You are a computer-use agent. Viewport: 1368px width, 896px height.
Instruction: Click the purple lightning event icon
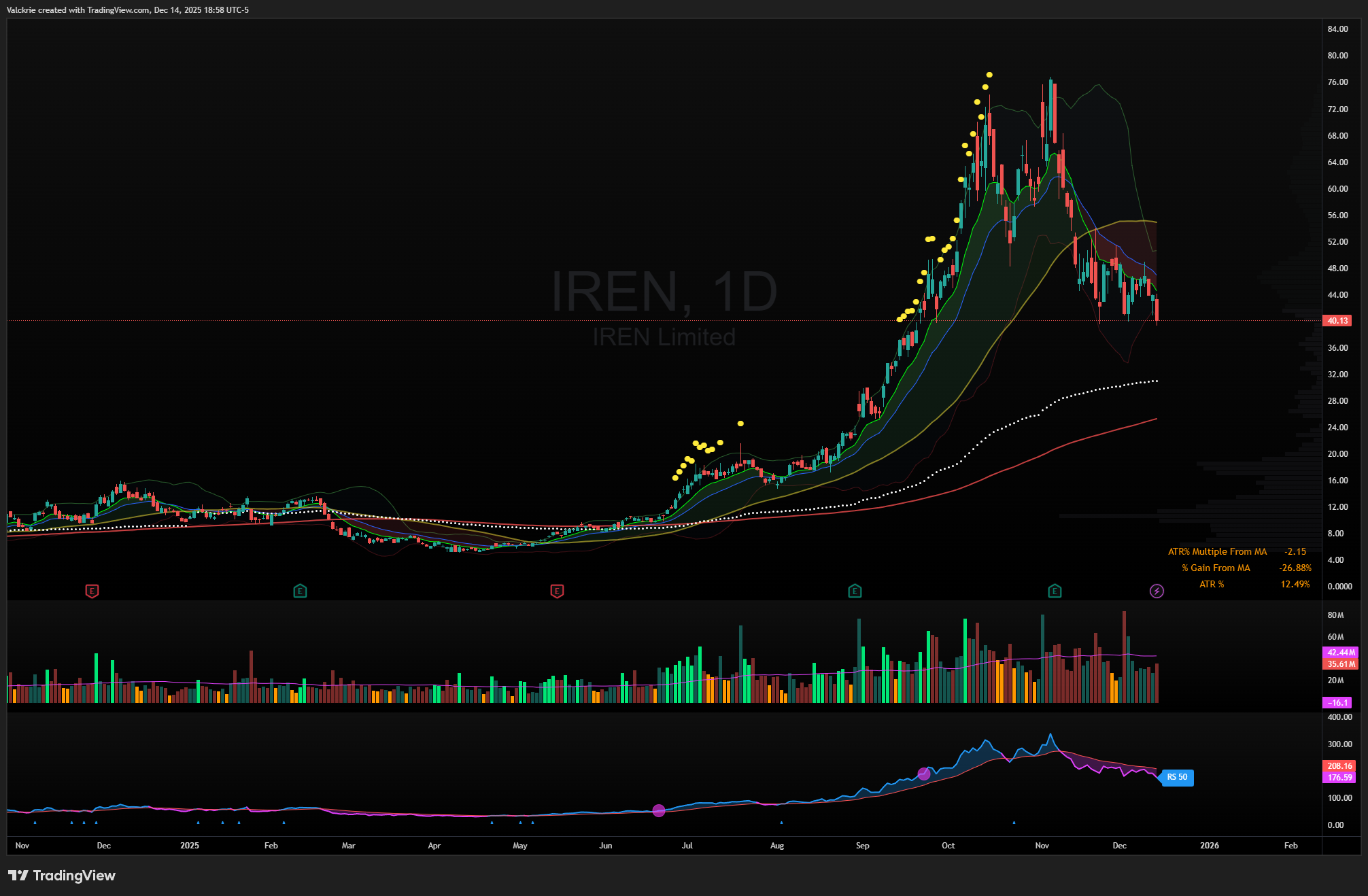[1157, 591]
